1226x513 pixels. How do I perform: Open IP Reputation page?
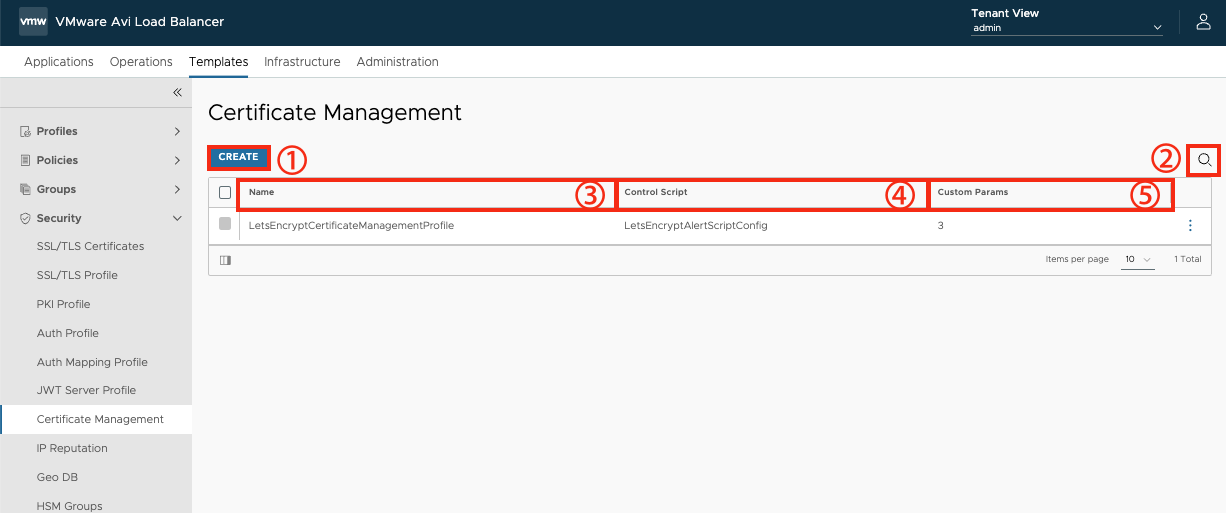point(72,448)
